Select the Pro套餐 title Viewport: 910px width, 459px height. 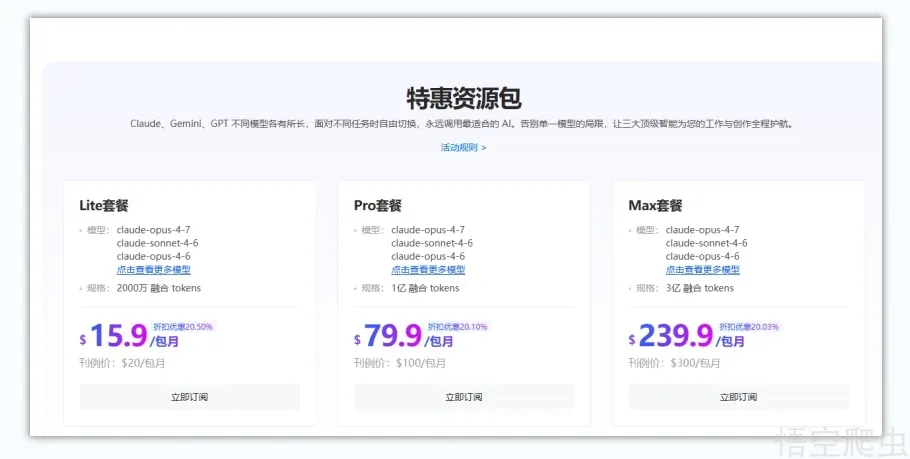coord(378,205)
